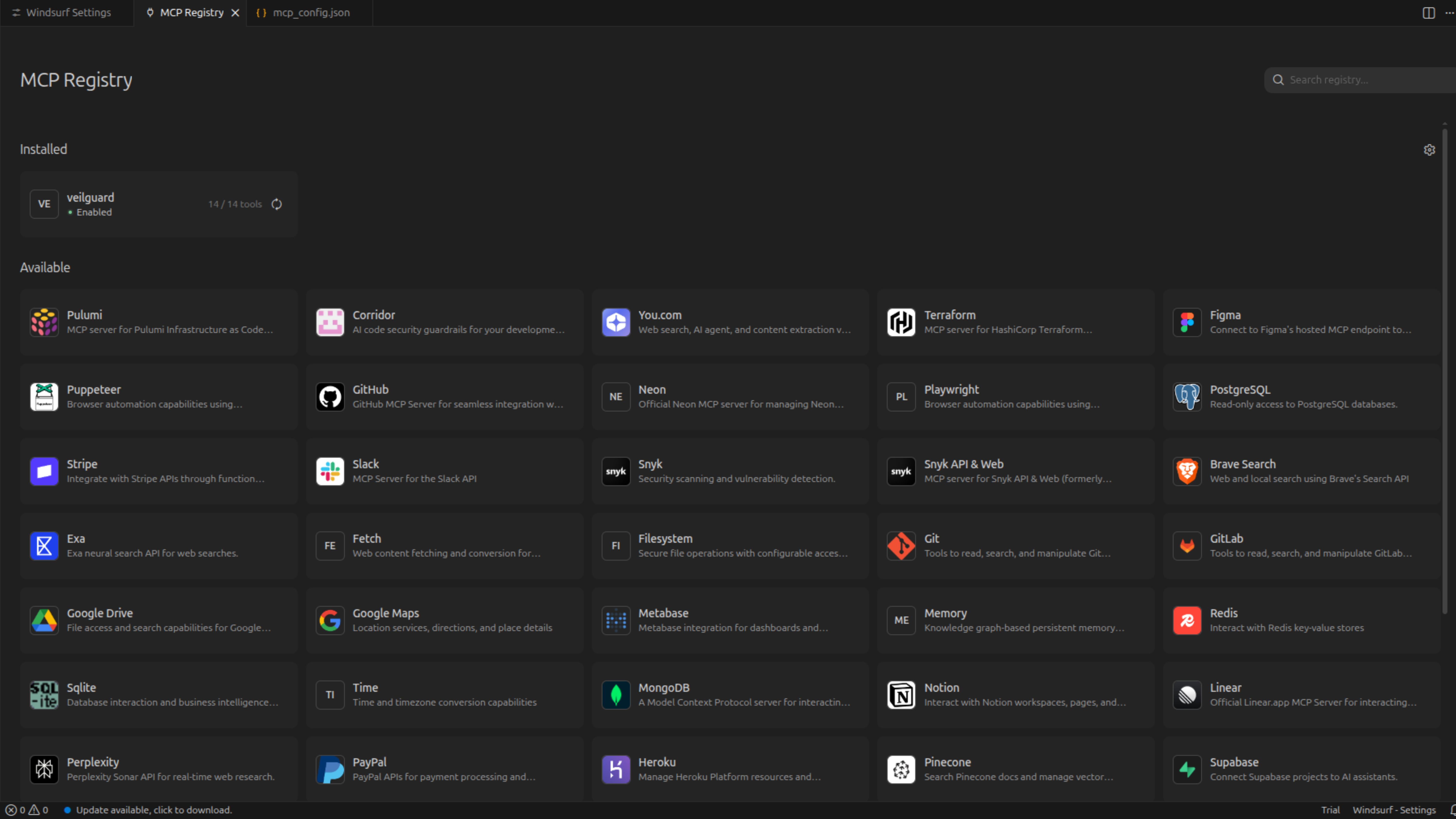This screenshot has height=819, width=1456.
Task: Click the Trial status bar item
Action: point(1330,810)
